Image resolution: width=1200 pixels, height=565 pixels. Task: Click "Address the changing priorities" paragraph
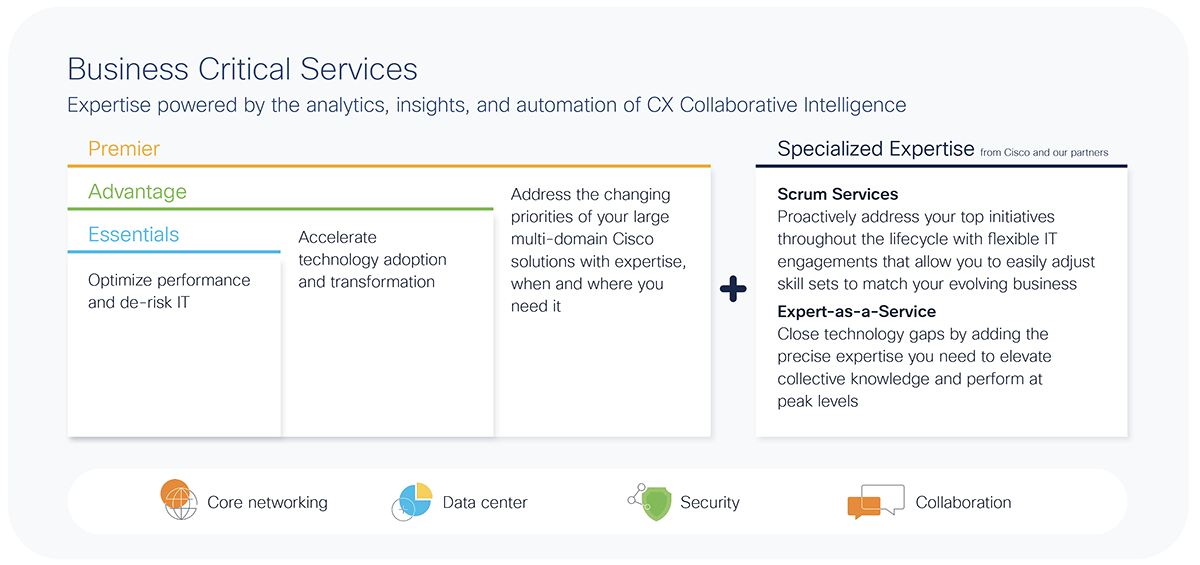click(598, 250)
